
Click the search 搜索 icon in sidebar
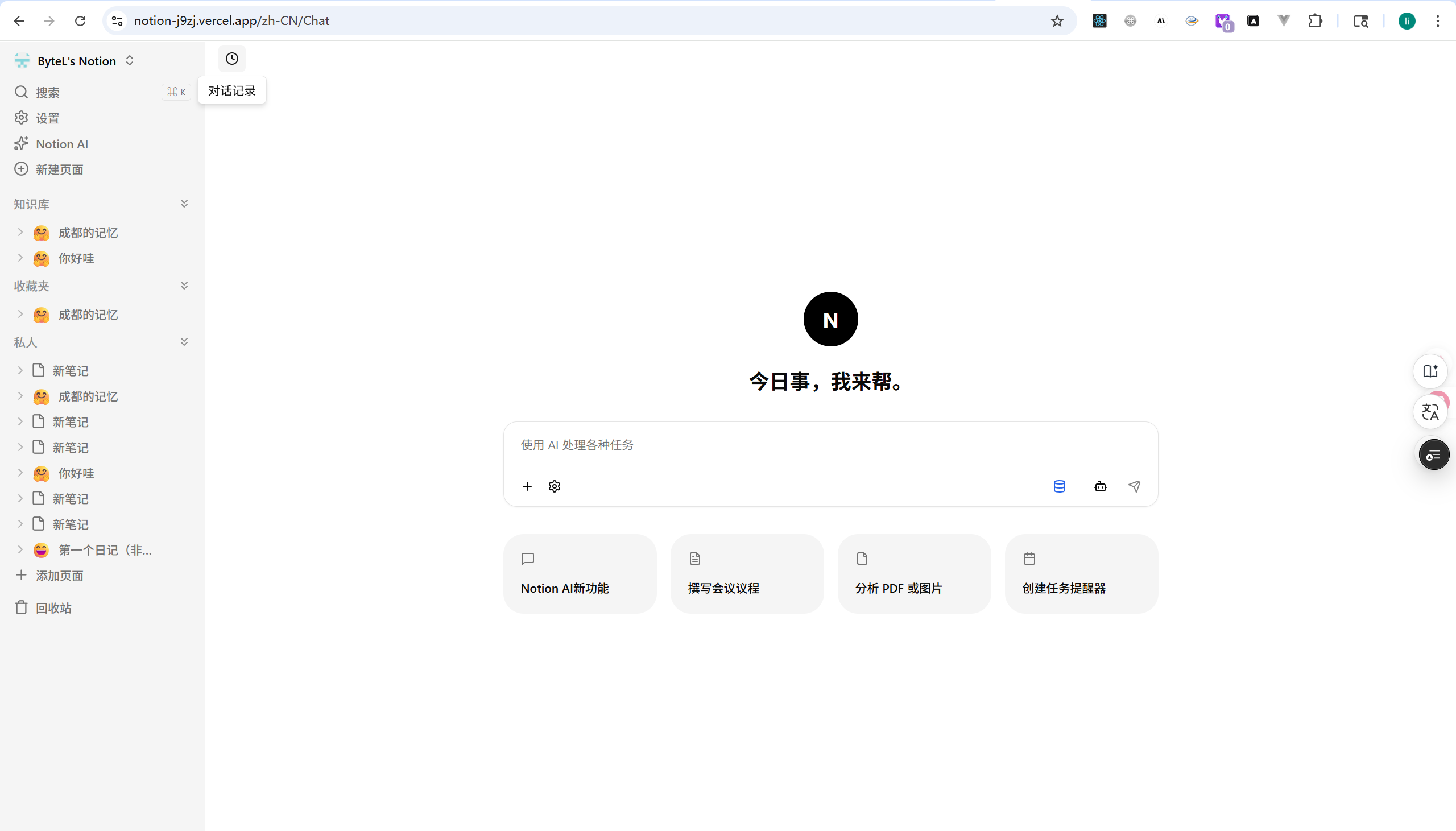pyautogui.click(x=21, y=92)
